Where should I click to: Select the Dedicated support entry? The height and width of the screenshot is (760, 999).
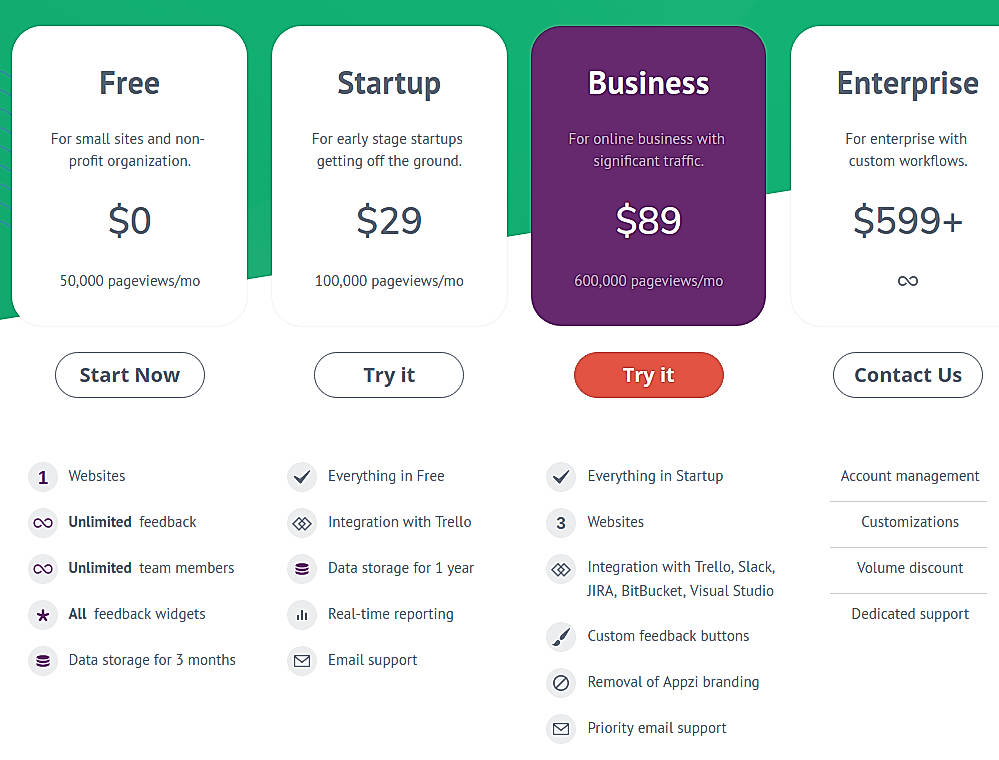(x=910, y=613)
